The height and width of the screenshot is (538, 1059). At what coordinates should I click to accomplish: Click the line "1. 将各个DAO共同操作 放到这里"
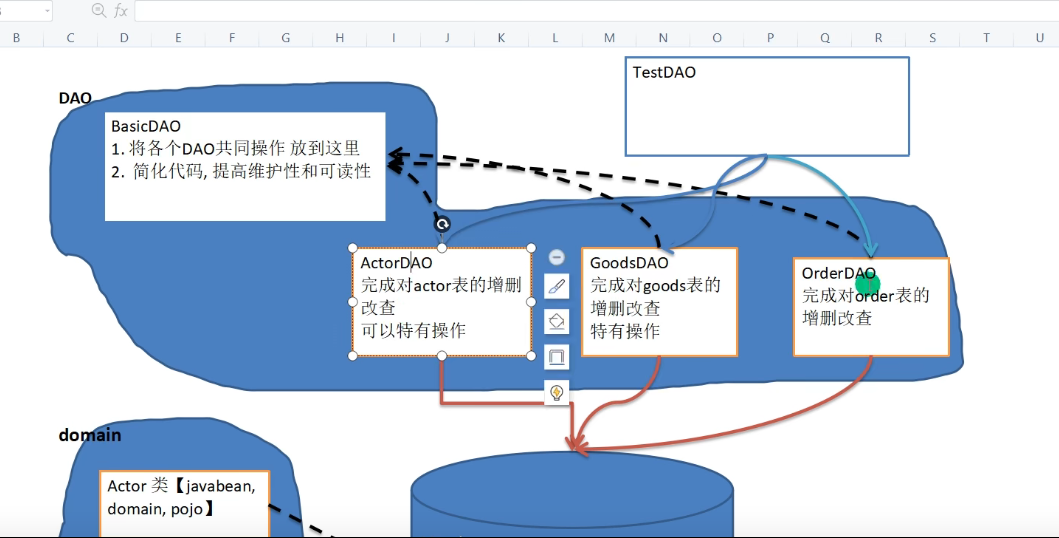click(236, 149)
